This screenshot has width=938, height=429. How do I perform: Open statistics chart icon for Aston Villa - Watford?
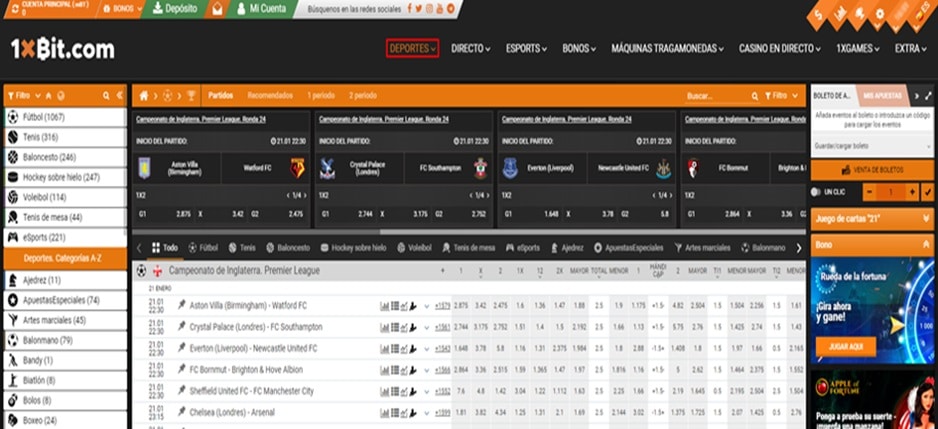(384, 306)
